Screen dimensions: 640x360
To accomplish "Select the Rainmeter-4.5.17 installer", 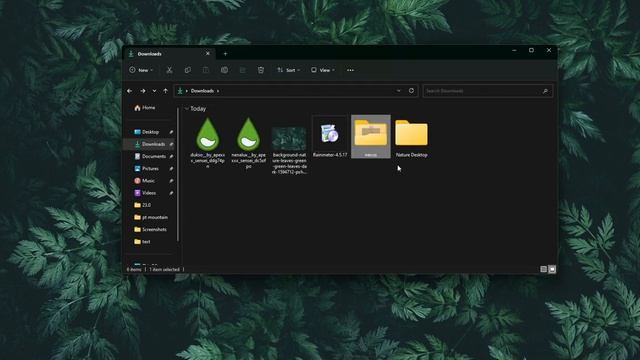I will [x=330, y=137].
